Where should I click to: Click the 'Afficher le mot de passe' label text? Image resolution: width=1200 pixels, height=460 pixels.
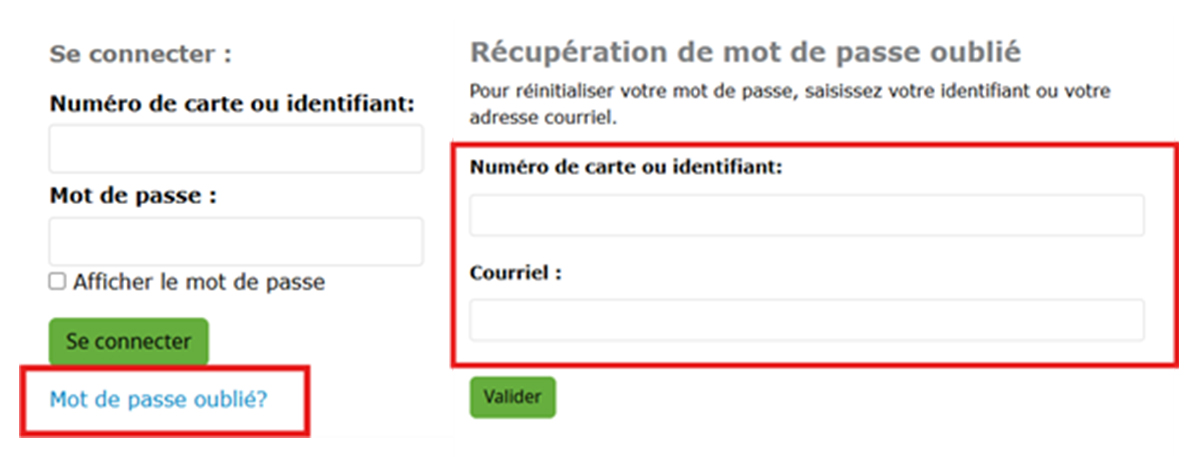(199, 282)
